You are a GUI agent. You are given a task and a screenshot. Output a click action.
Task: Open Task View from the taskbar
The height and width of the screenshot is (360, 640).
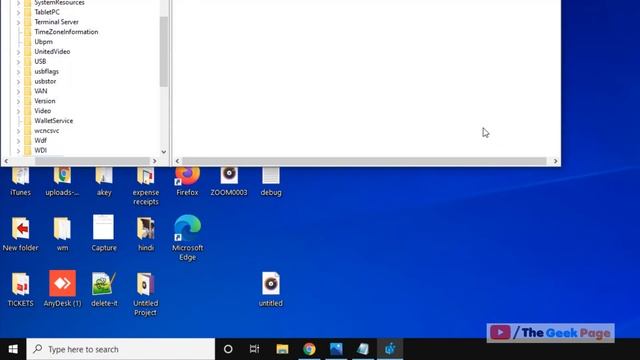(x=254, y=349)
